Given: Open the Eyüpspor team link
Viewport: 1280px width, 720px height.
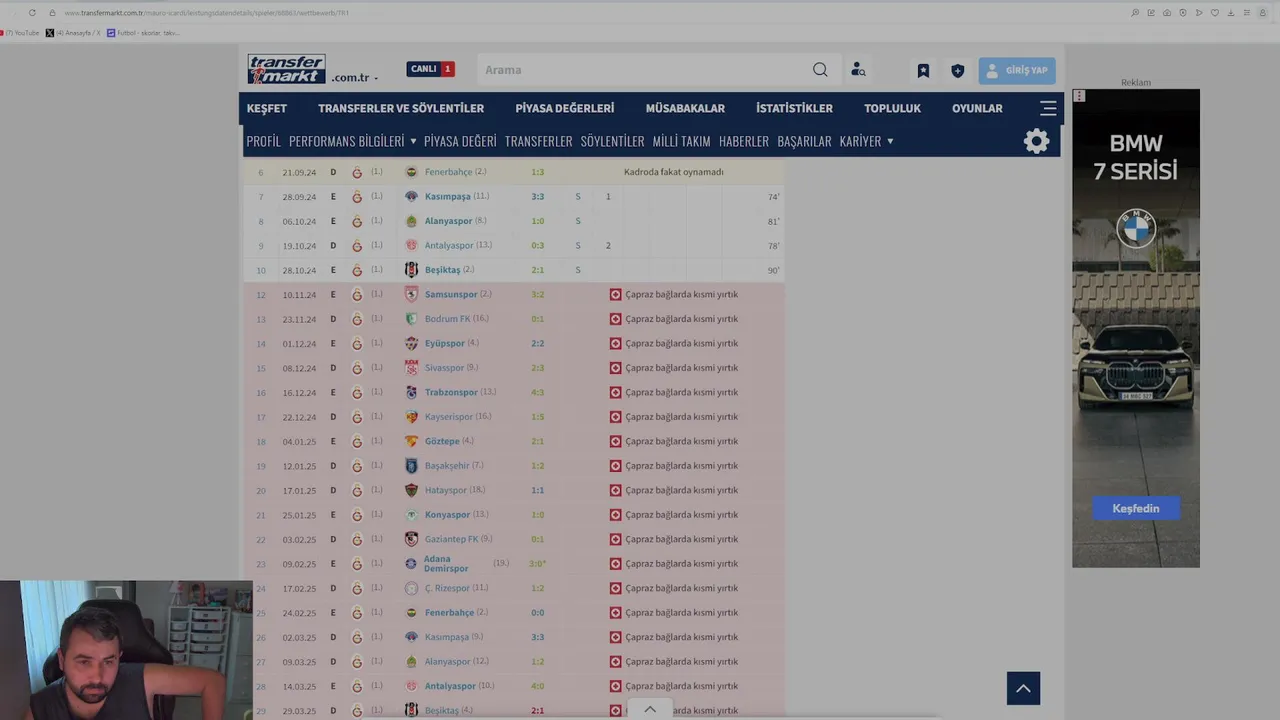Looking at the screenshot, I should click(445, 344).
